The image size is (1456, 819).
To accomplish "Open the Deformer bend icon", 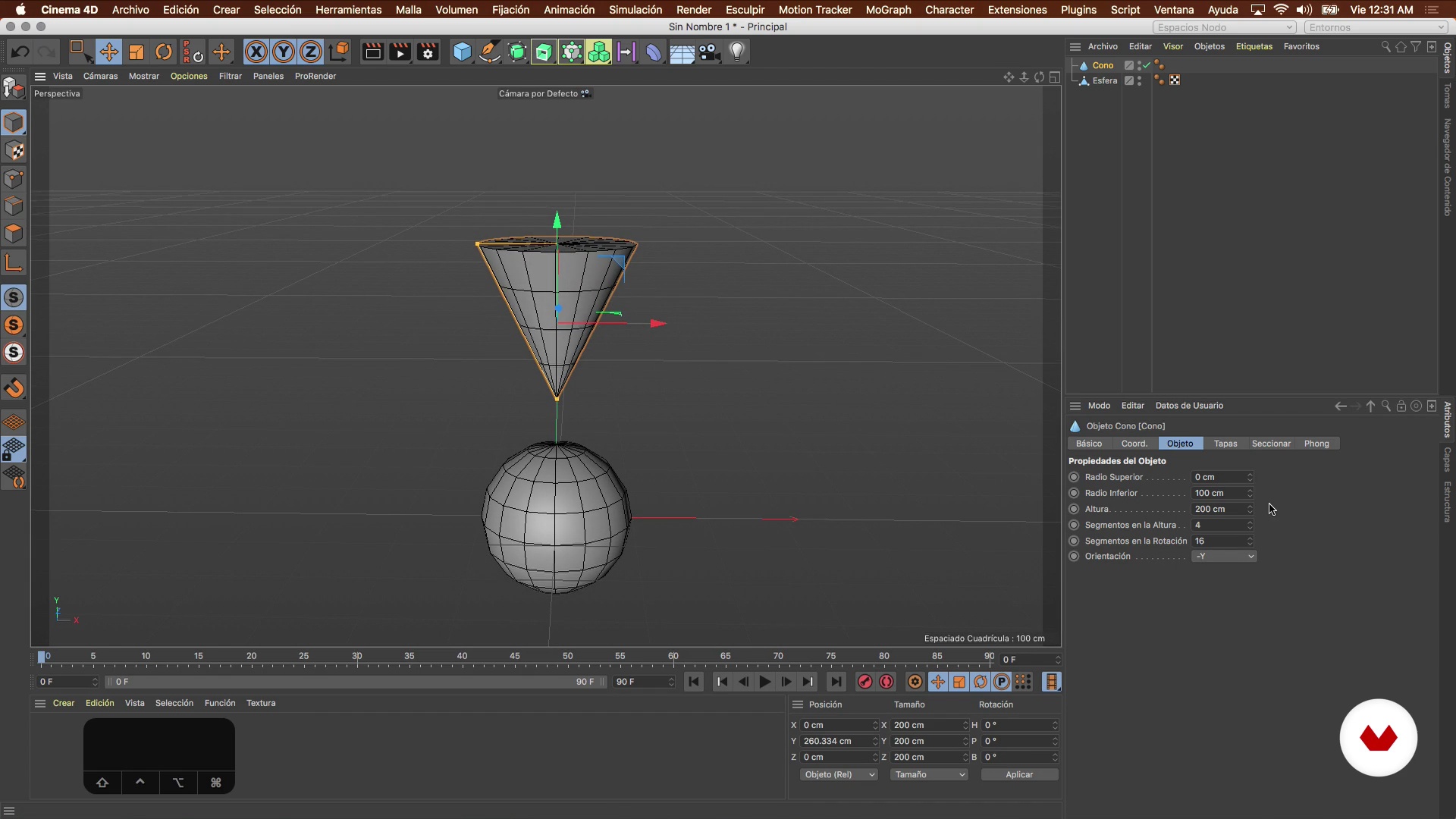I will [x=654, y=52].
